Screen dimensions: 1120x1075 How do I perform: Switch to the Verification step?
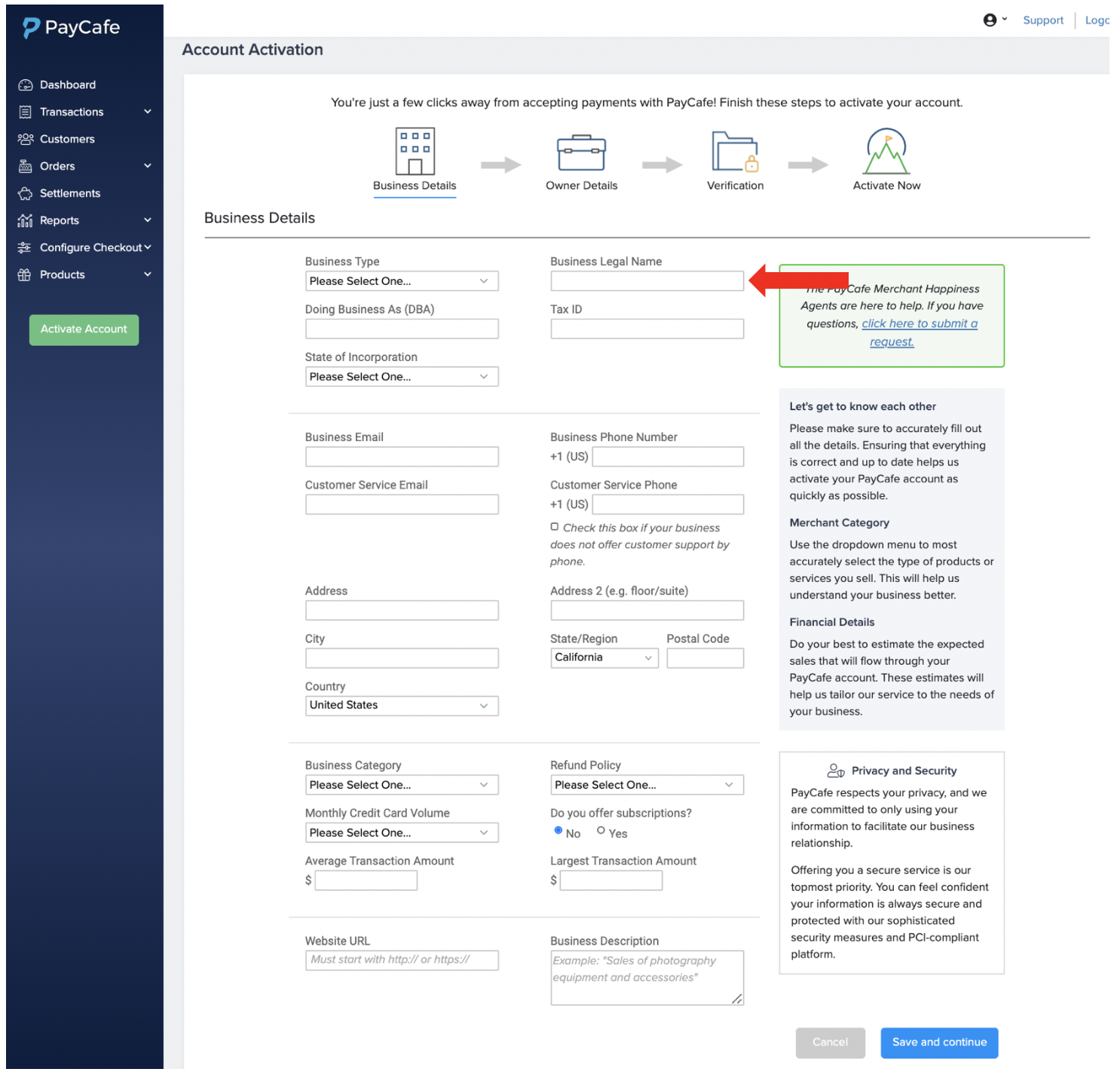[736, 186]
